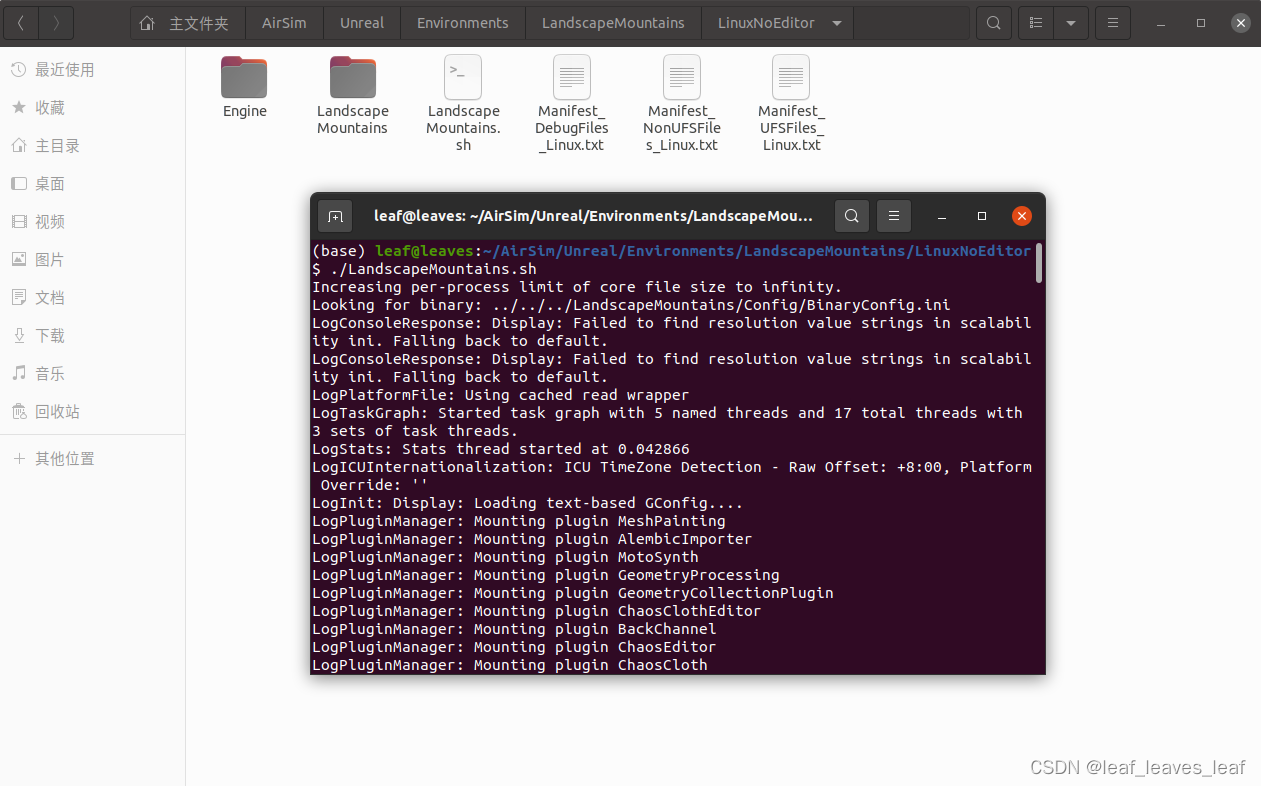The width and height of the screenshot is (1261, 786).
Task: Click 'Mounting plugin MotoSynth' terminal line
Action: coord(505,557)
